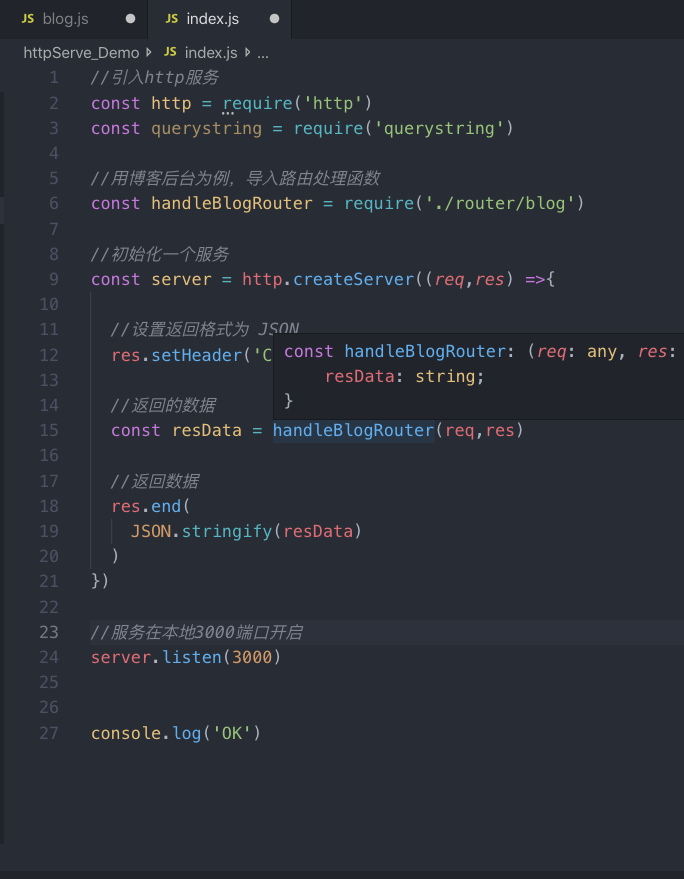Click line number 15 in gutter
Viewport: 684px width, 879px height.
(49, 430)
